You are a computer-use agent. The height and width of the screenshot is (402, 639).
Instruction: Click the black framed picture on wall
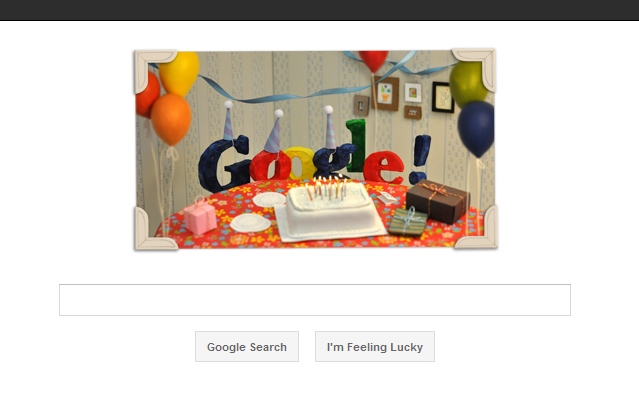click(x=443, y=97)
